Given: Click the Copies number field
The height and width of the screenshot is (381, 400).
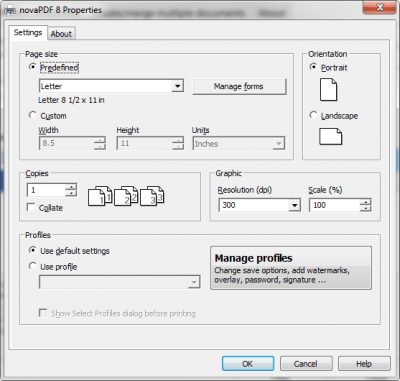Looking at the screenshot, I should coord(46,190).
